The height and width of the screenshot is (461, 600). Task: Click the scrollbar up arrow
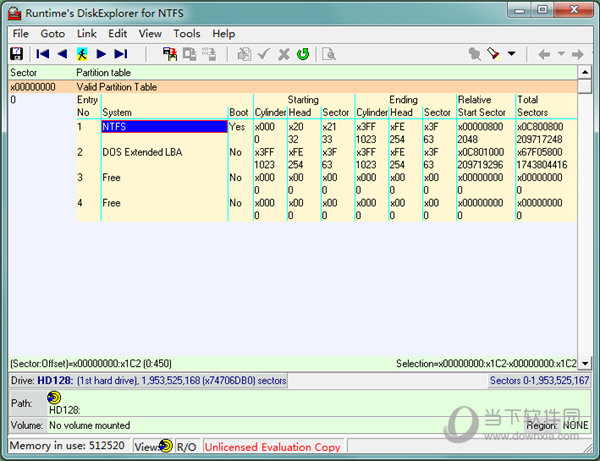pyautogui.click(x=585, y=72)
